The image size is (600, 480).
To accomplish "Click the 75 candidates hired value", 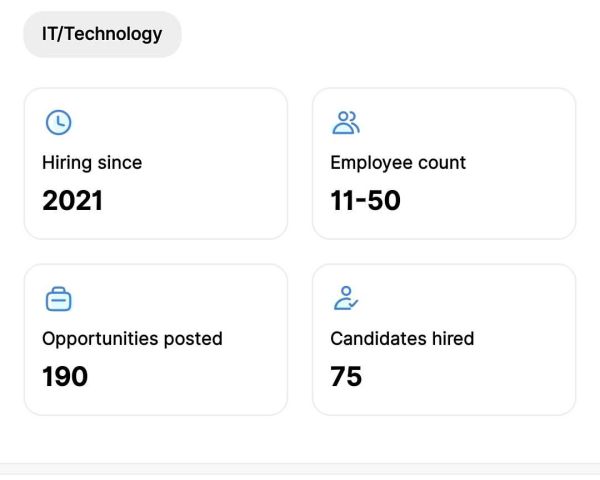I will point(346,377).
